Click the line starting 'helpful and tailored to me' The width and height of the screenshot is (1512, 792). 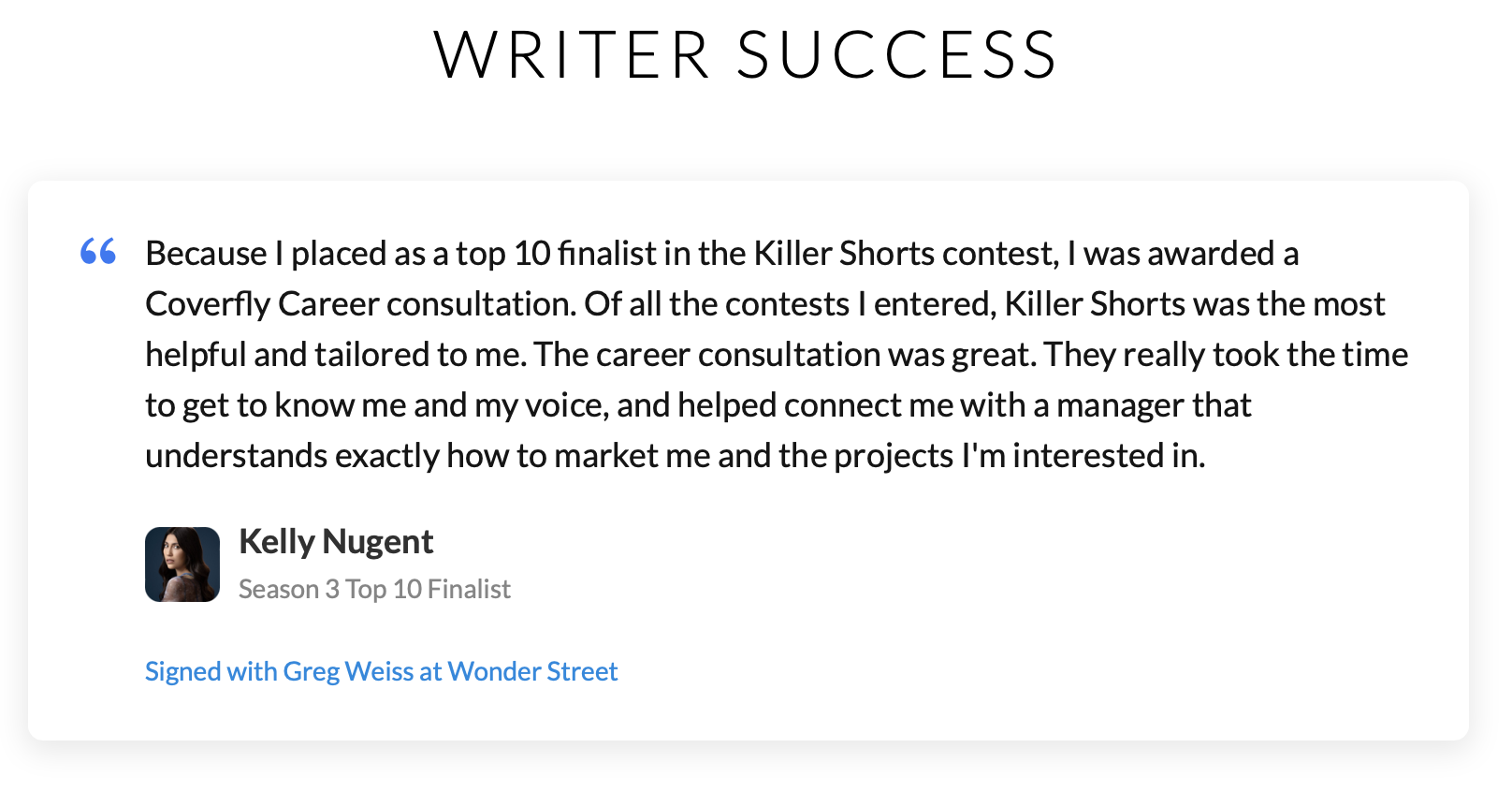point(777,355)
